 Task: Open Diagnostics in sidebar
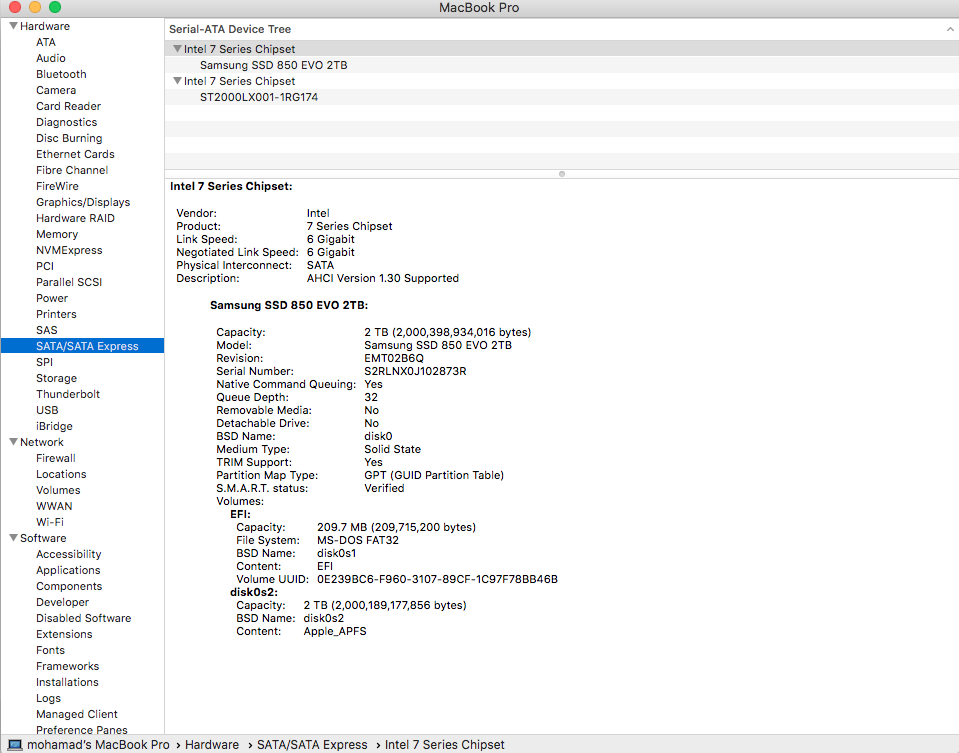67,122
